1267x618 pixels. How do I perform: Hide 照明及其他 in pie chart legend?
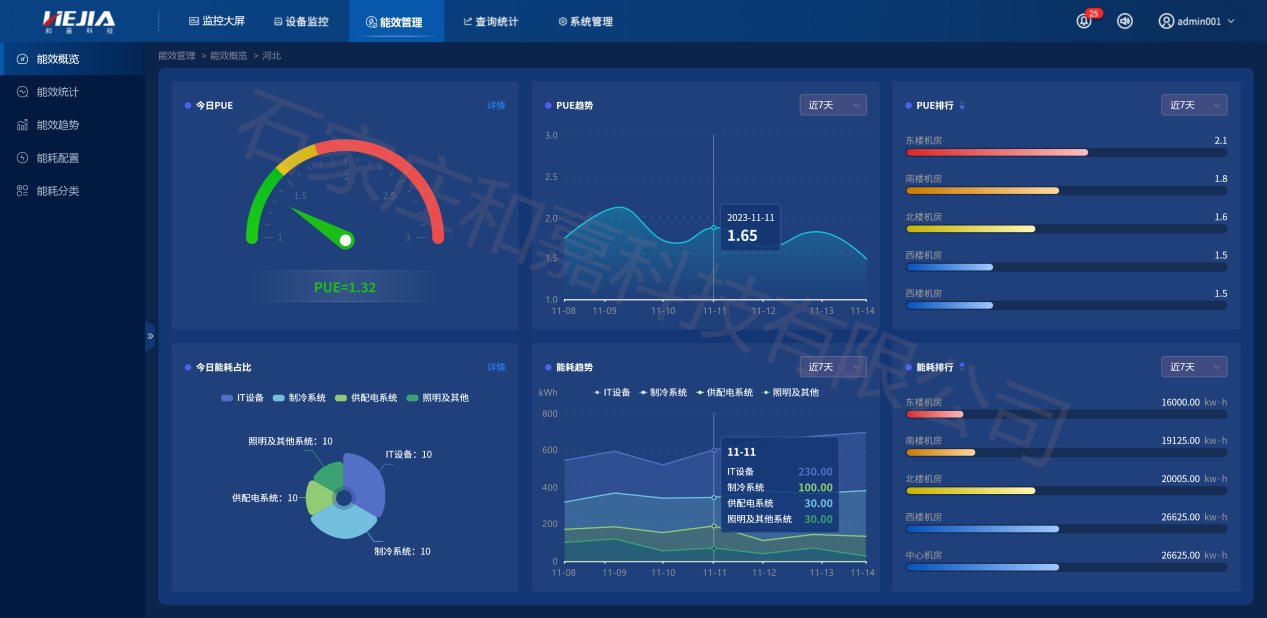click(438, 398)
